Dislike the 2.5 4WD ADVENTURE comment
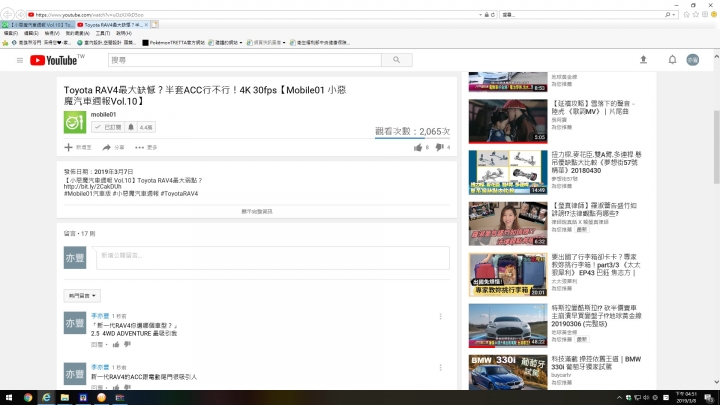Viewport: 720px width, 405px height. click(127, 344)
